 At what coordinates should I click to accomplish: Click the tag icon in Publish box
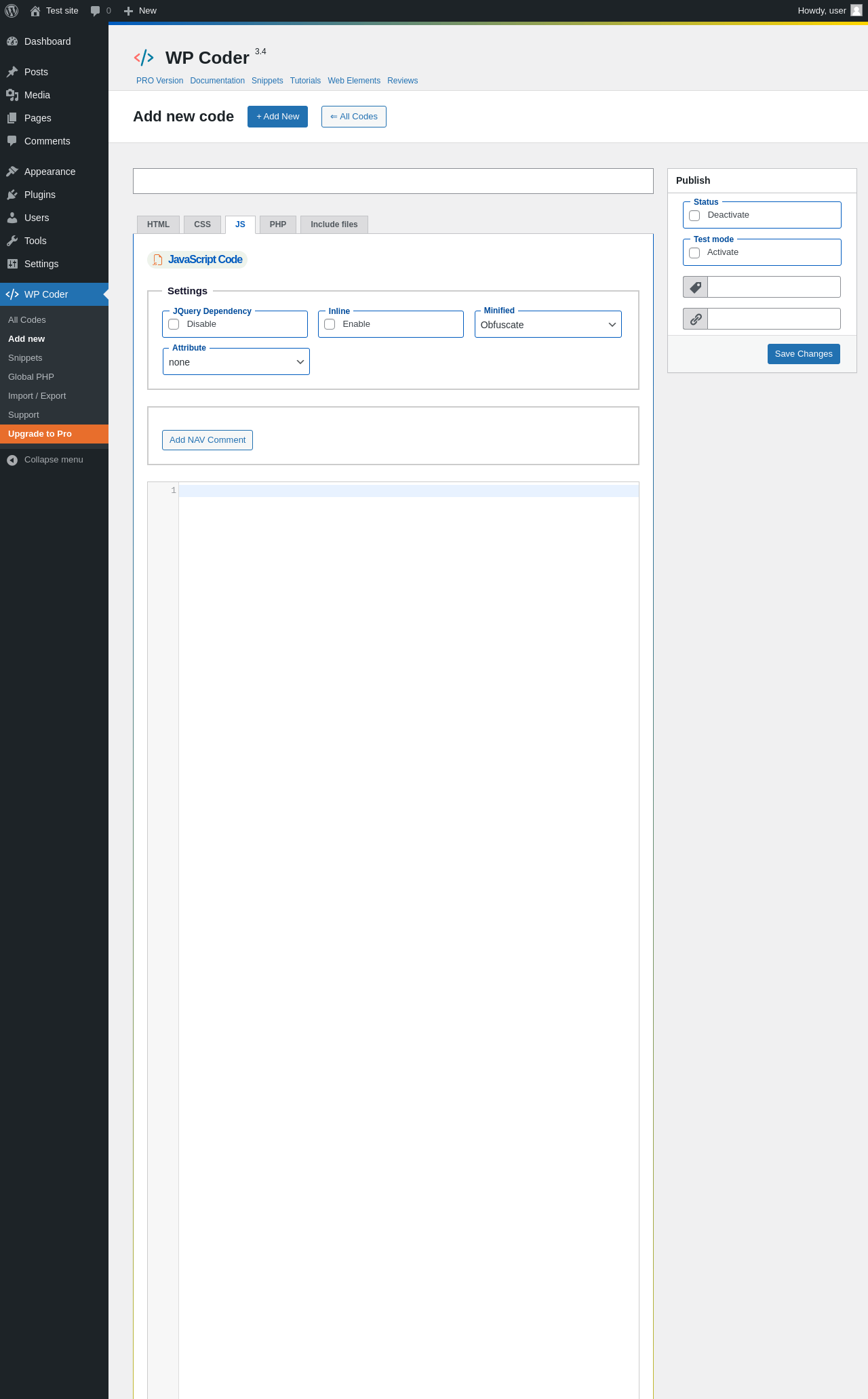695,287
